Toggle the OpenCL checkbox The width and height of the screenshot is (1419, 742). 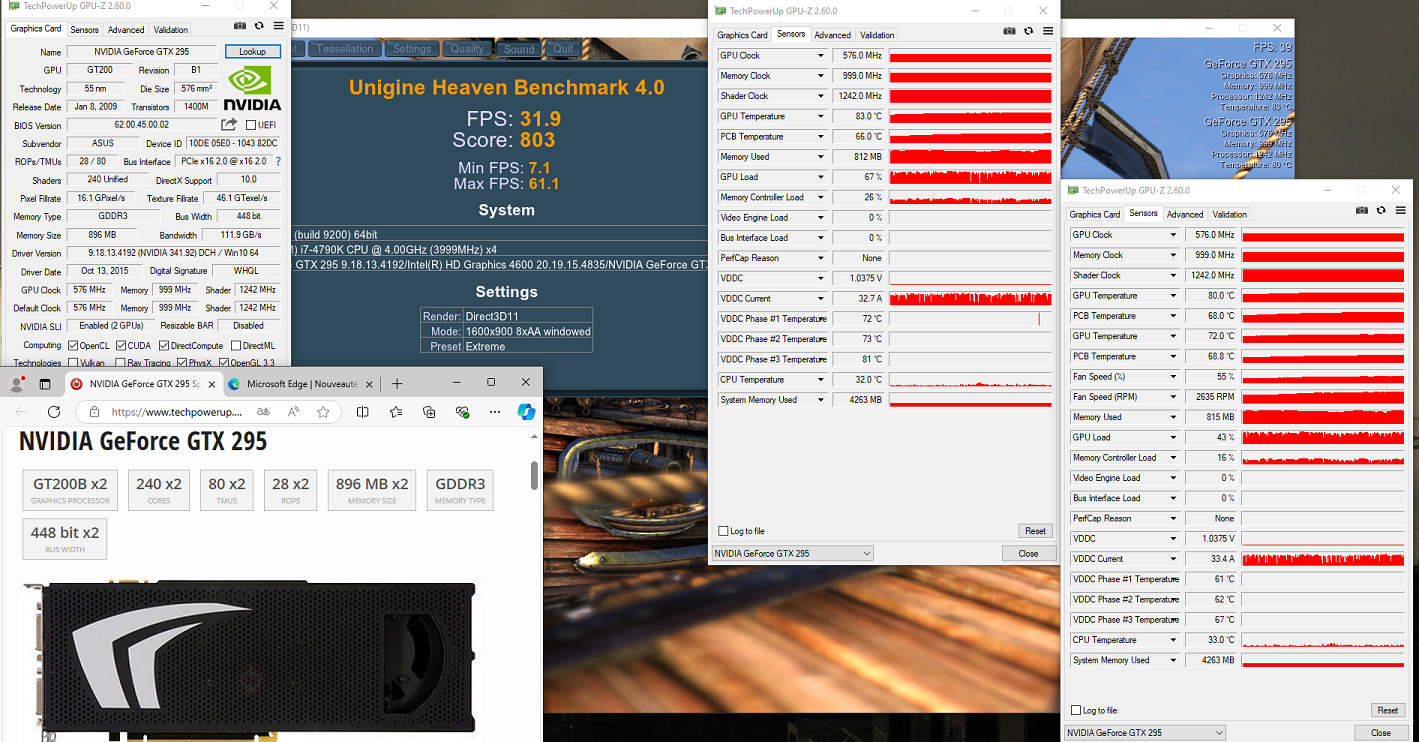[x=73, y=346]
